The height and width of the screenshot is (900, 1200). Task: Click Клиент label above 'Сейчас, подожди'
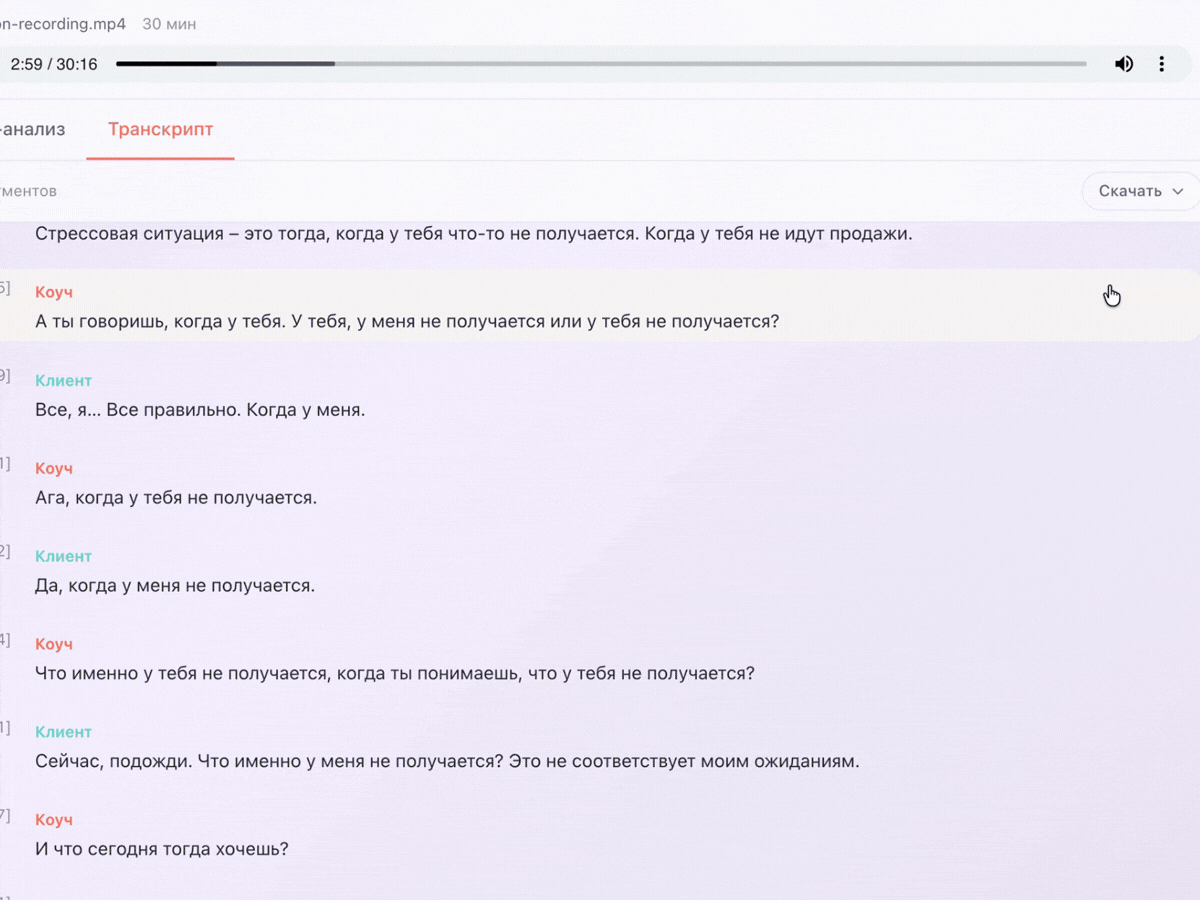pos(63,732)
